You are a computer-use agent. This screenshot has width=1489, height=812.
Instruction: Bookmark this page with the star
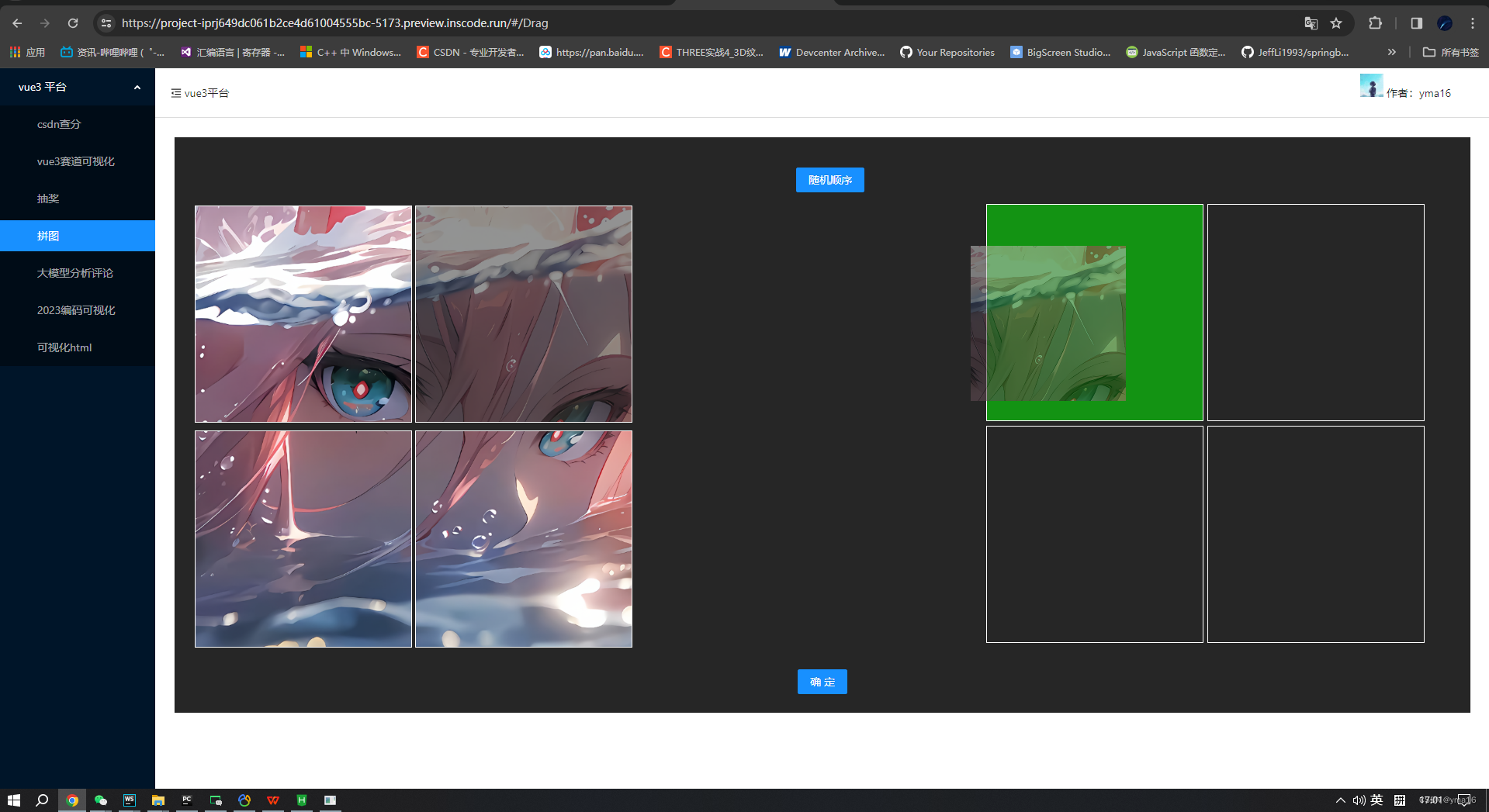pyautogui.click(x=1336, y=23)
